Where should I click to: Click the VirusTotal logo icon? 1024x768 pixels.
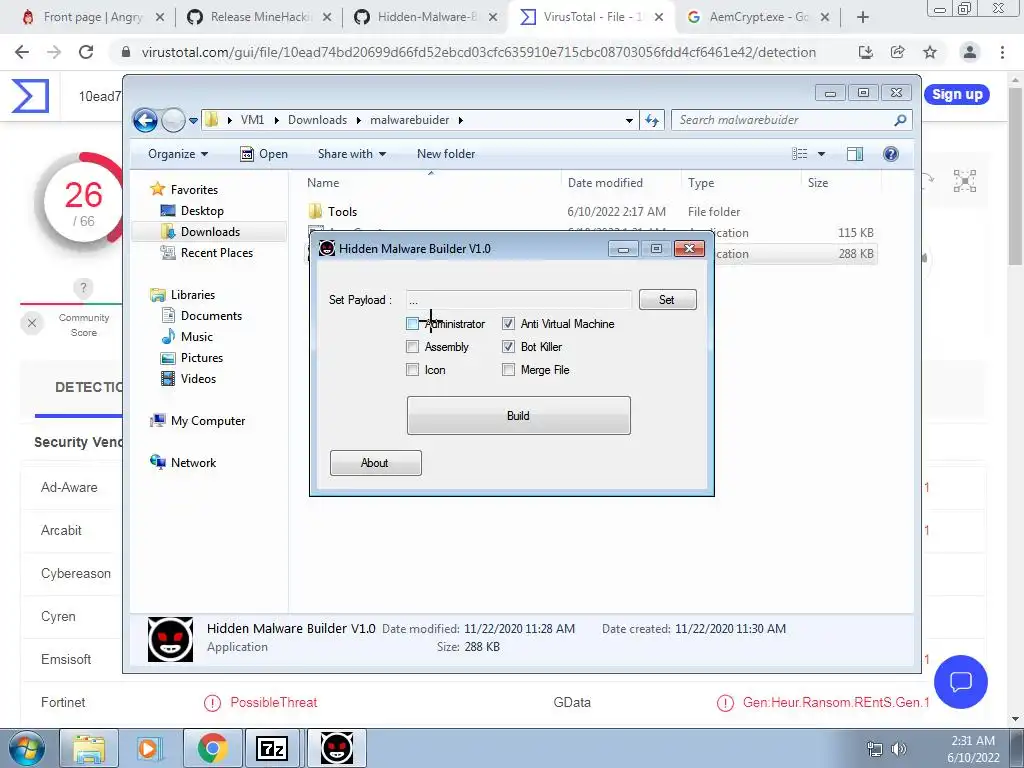30,96
